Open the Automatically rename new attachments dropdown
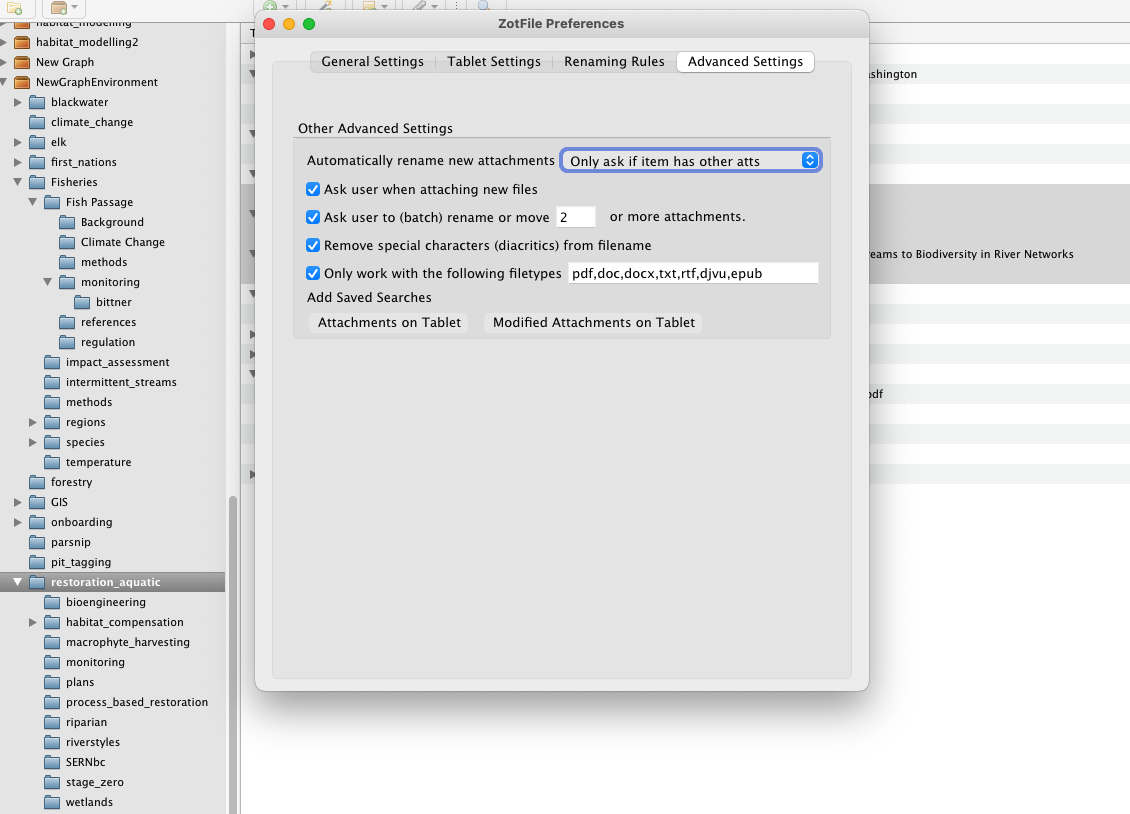This screenshot has width=1130, height=814. (690, 161)
